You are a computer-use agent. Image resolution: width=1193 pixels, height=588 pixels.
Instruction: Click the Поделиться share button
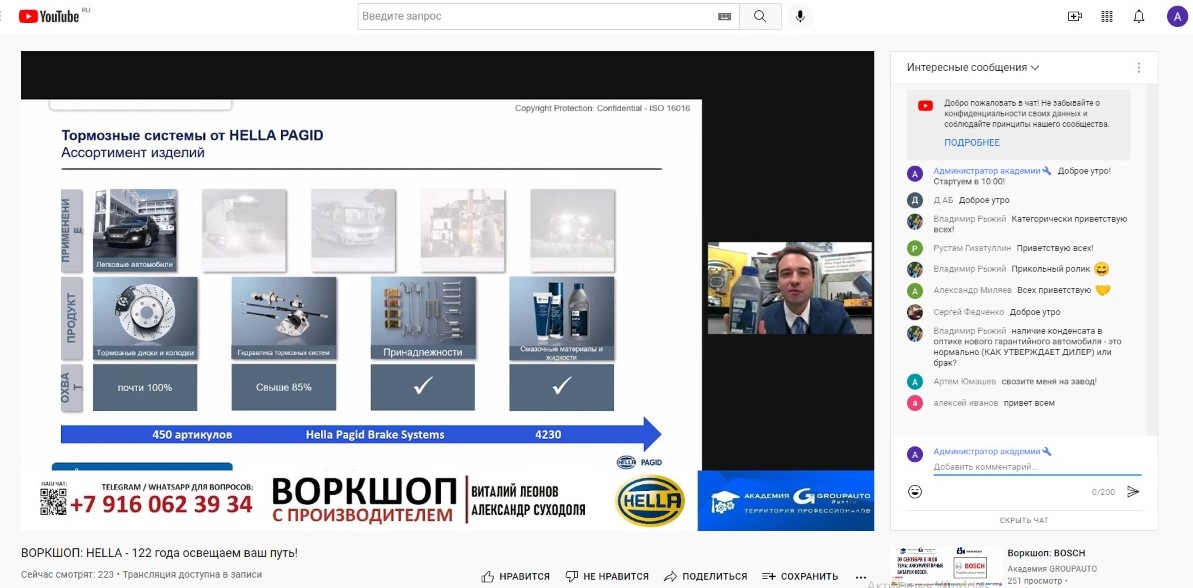[x=706, y=576]
